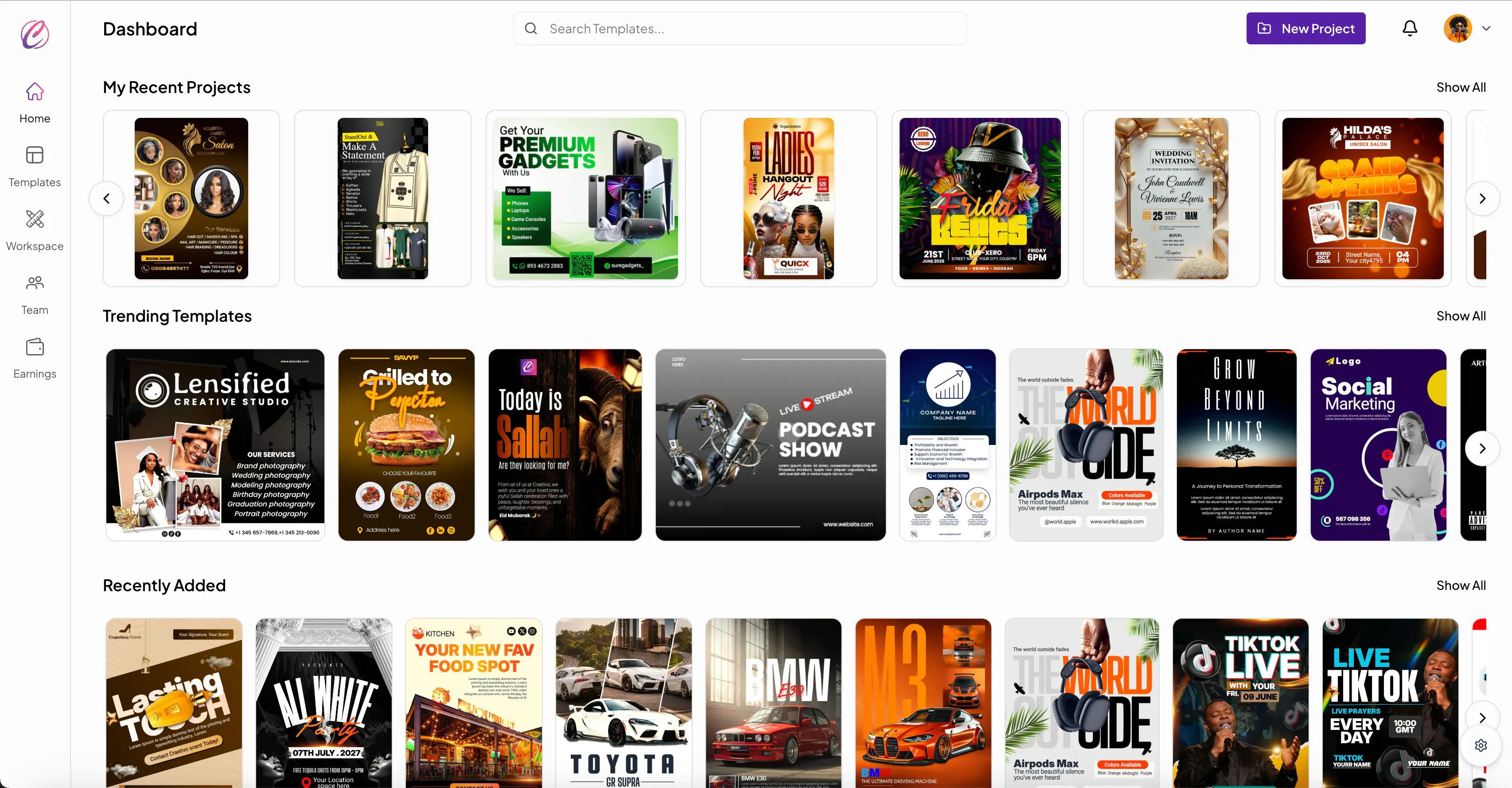Screen dimensions: 1512x788
Task: Open the recently added Airpods Max template
Action: coord(1082,703)
